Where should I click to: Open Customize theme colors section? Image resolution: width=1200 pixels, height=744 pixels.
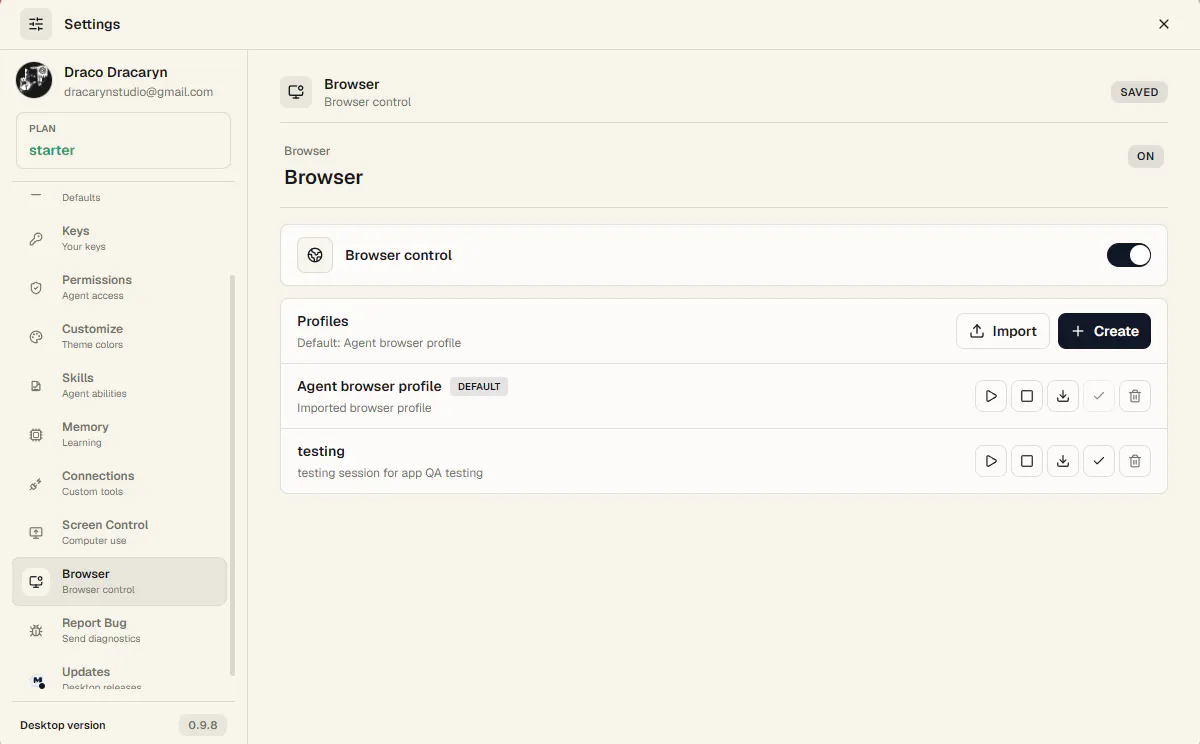(119, 336)
